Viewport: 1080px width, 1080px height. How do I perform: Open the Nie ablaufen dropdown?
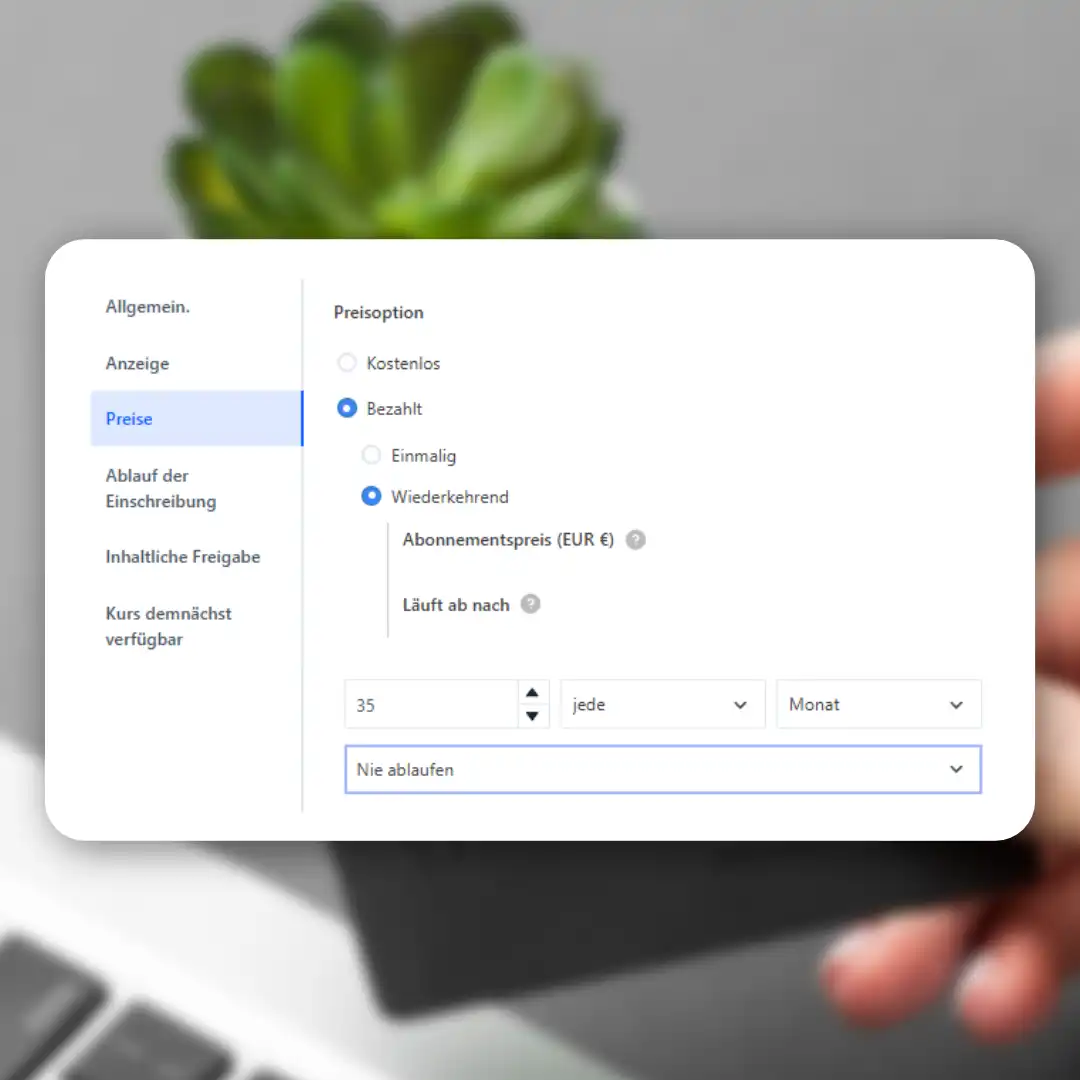[663, 769]
